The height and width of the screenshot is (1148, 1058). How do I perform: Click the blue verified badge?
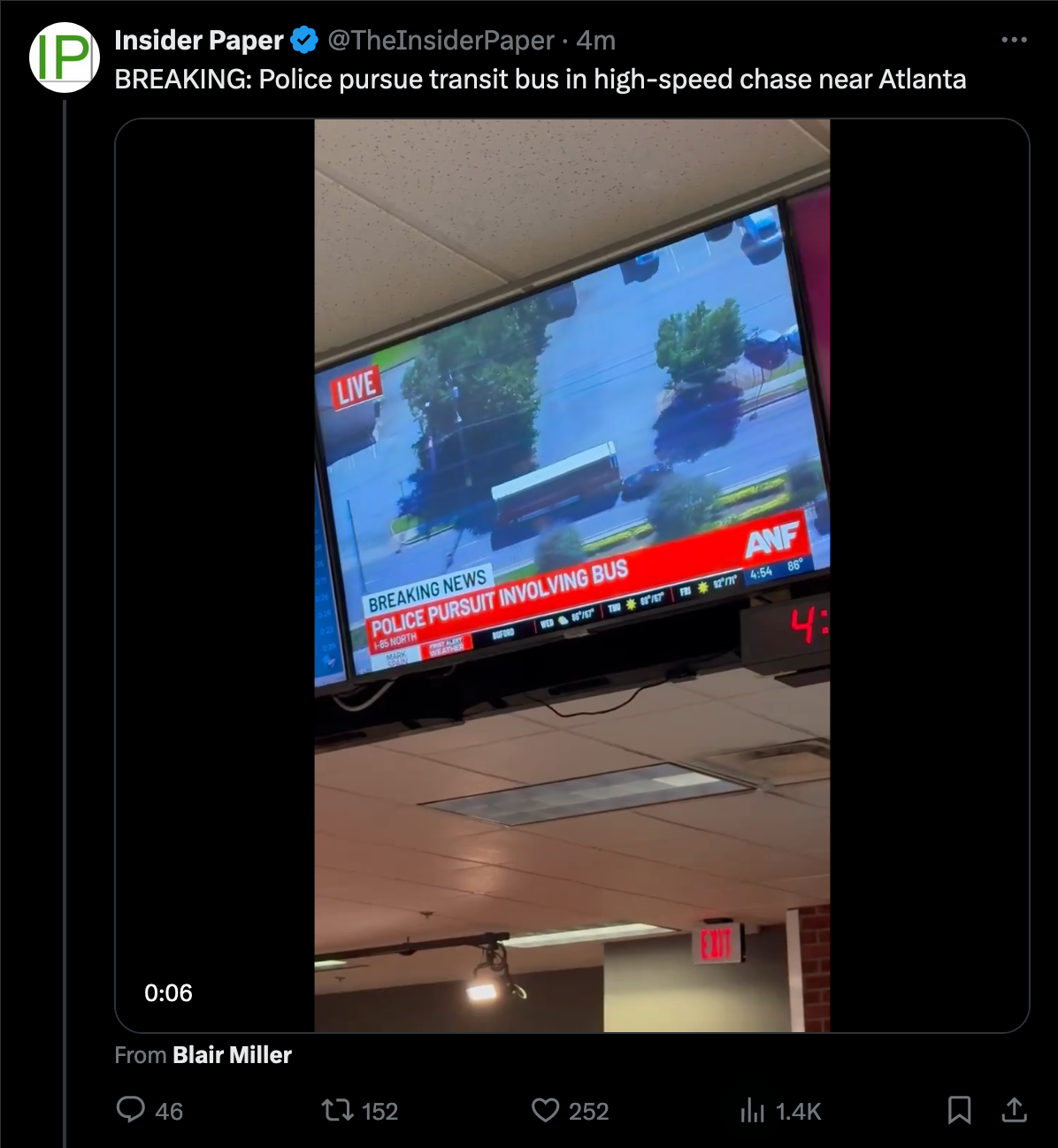[x=304, y=40]
